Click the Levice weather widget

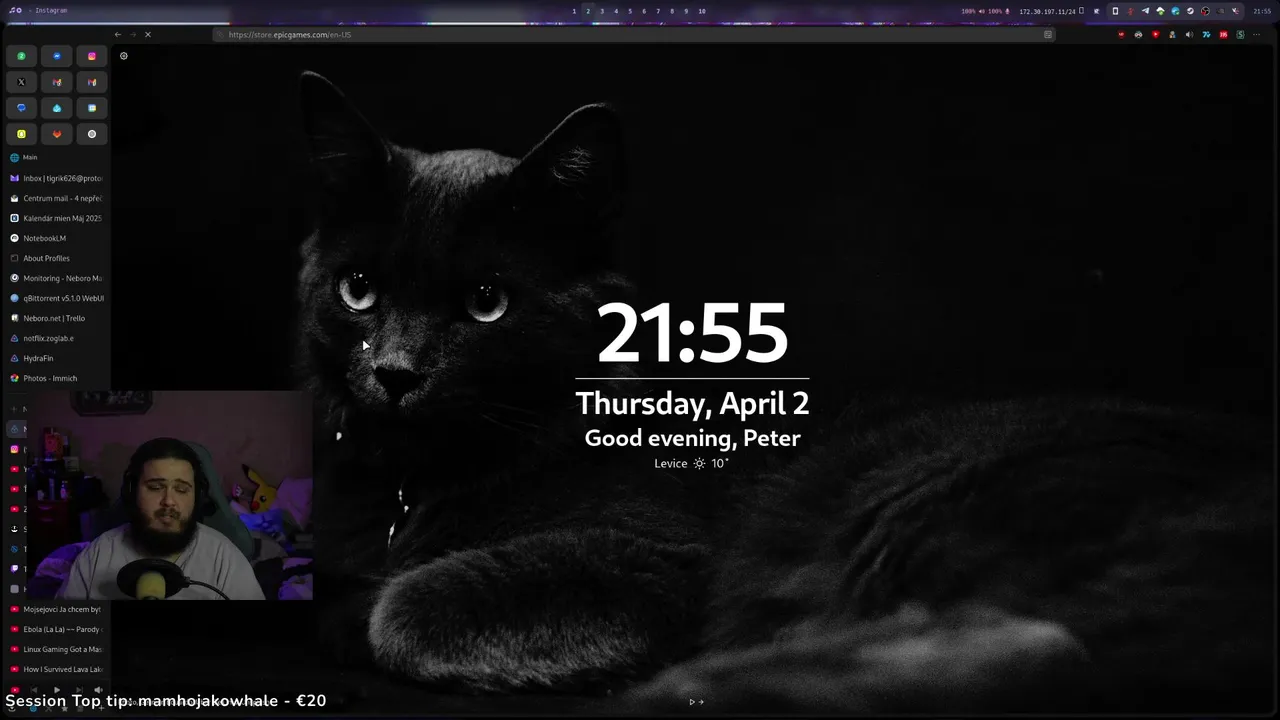[692, 464]
